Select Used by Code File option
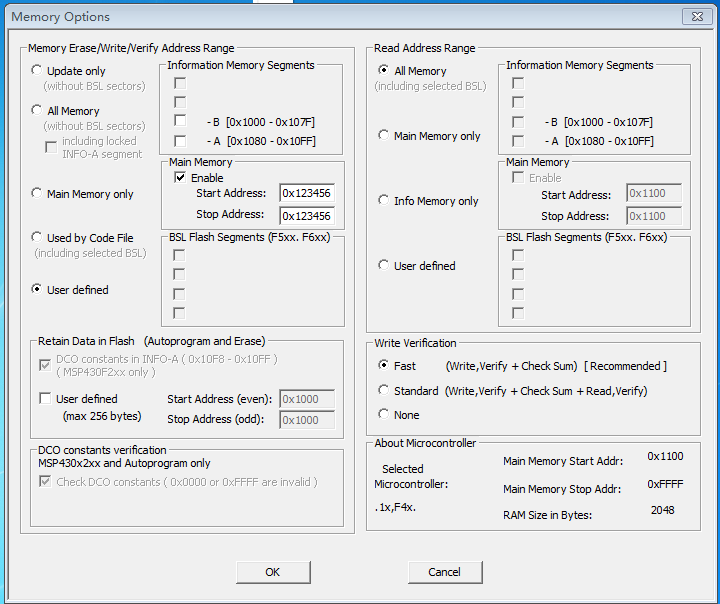Viewport: 720px width, 604px height. [36, 237]
